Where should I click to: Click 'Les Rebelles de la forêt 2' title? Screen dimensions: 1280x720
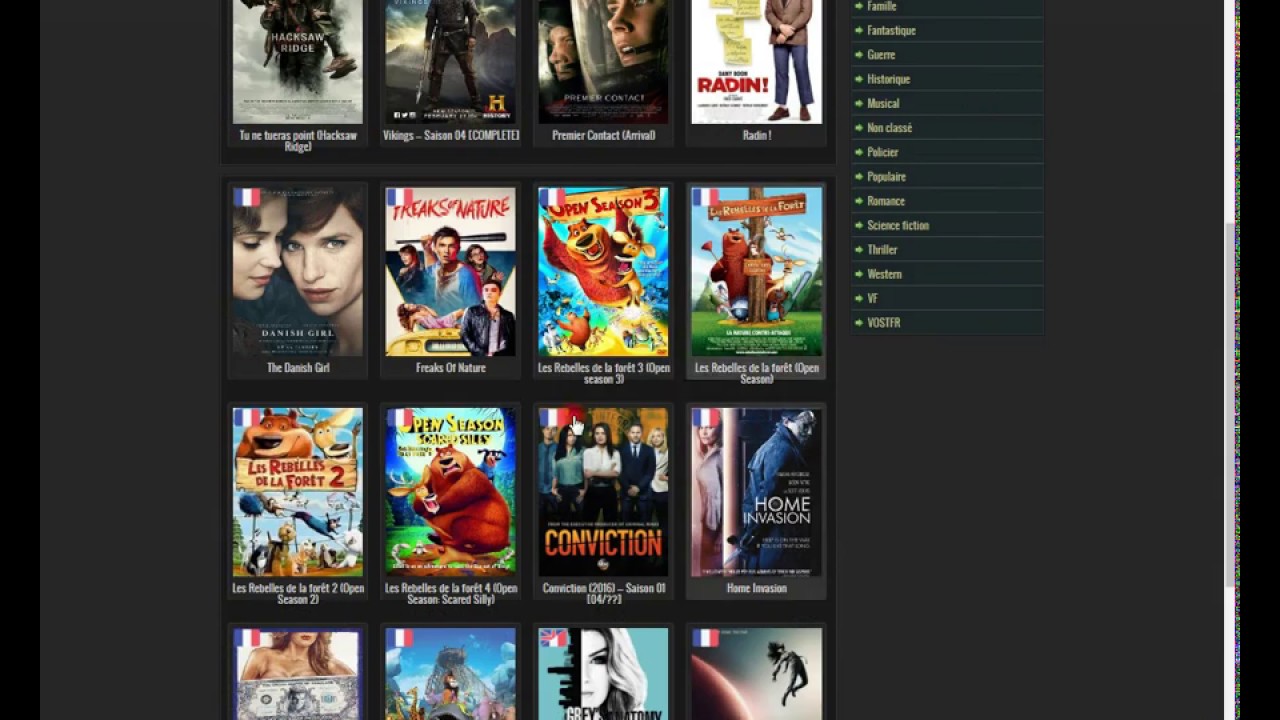pyautogui.click(x=298, y=594)
